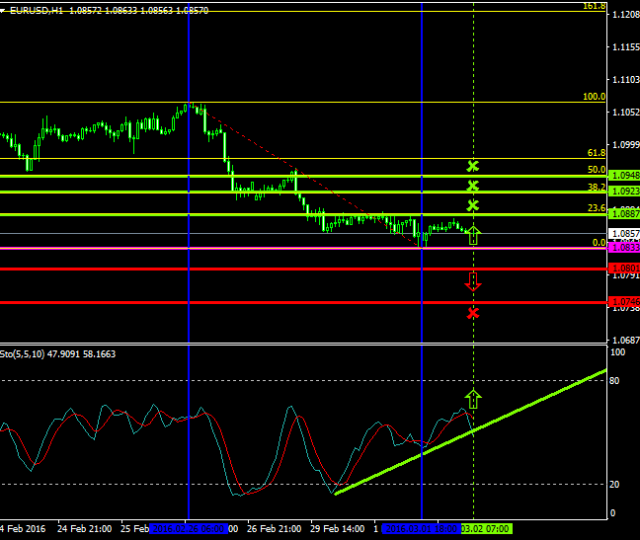This screenshot has width=640, height=540.
Task: Click the magenta 1.0833 price label
Action: [x=624, y=247]
